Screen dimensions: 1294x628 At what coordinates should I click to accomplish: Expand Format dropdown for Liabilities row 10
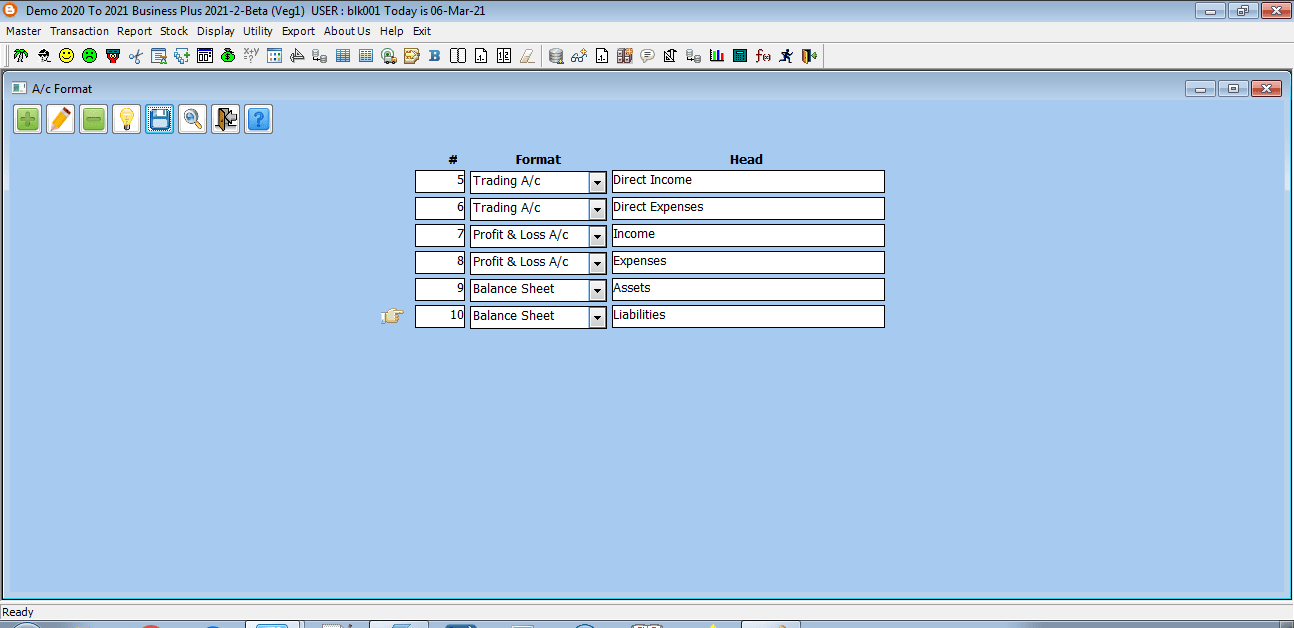pos(597,317)
